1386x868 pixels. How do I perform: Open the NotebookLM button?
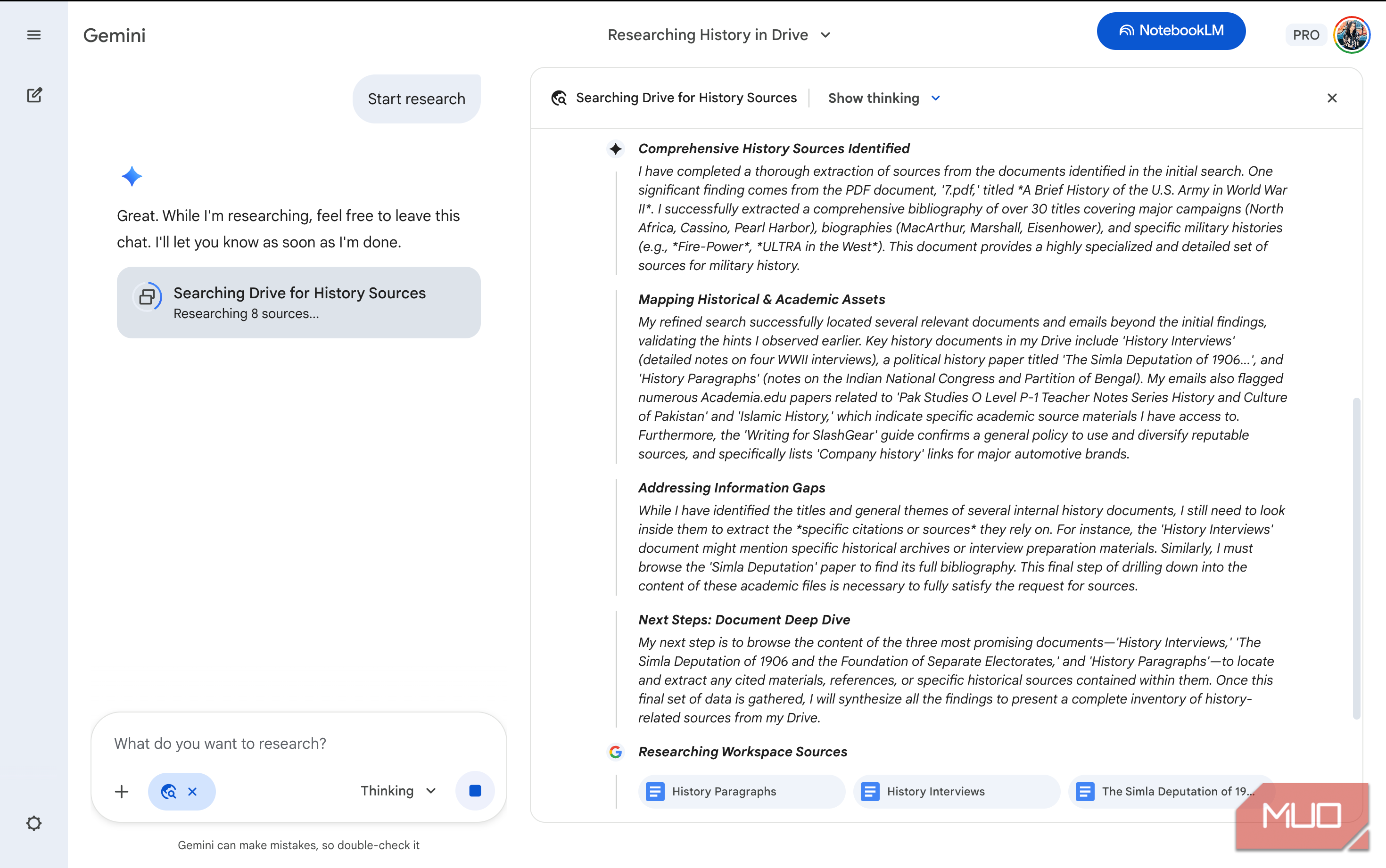point(1171,31)
